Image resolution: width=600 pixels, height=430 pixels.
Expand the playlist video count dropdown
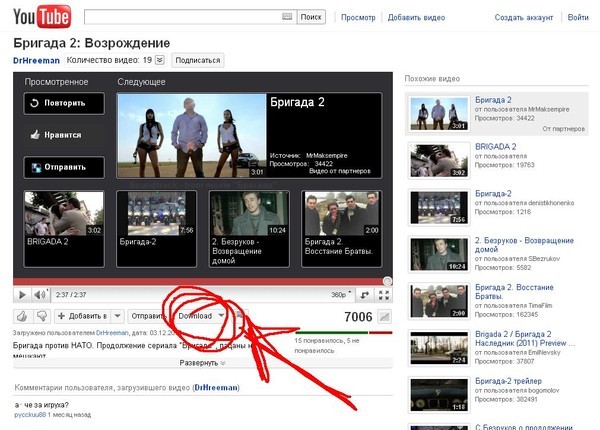click(160, 60)
